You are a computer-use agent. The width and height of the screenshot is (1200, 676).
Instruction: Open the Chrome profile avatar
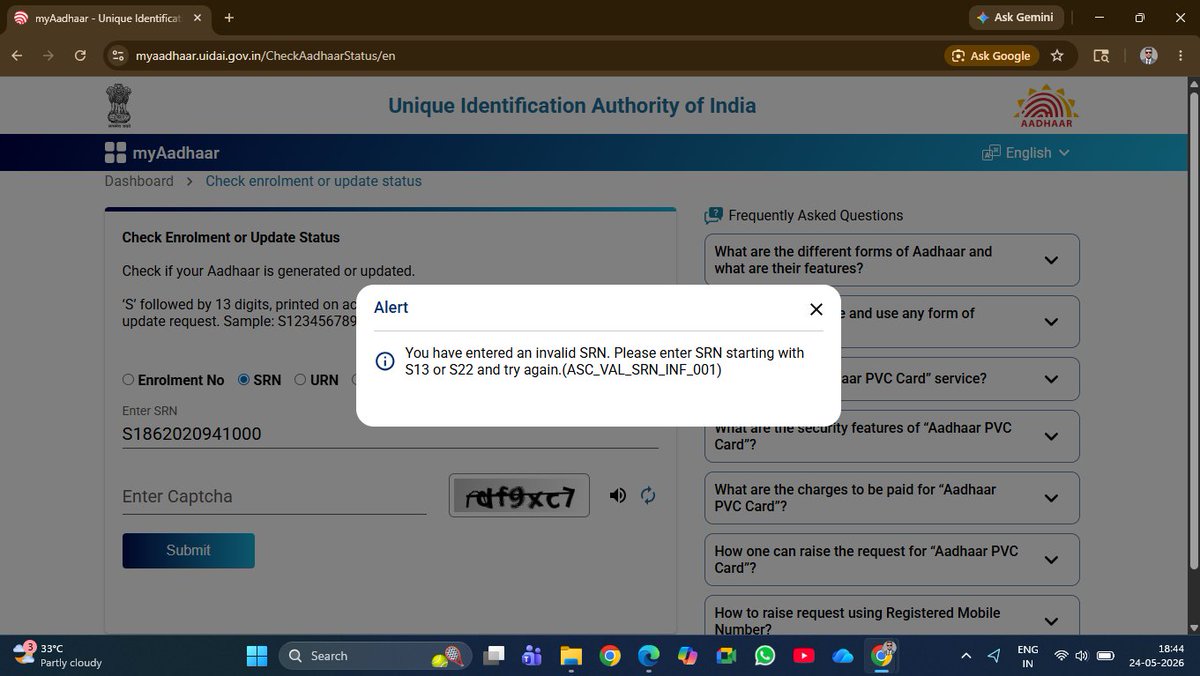(1149, 56)
